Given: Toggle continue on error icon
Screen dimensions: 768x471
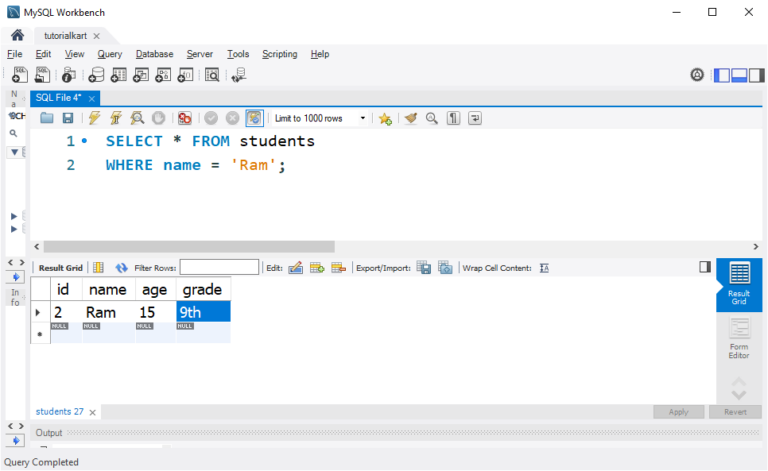Looking at the screenshot, I should [185, 118].
